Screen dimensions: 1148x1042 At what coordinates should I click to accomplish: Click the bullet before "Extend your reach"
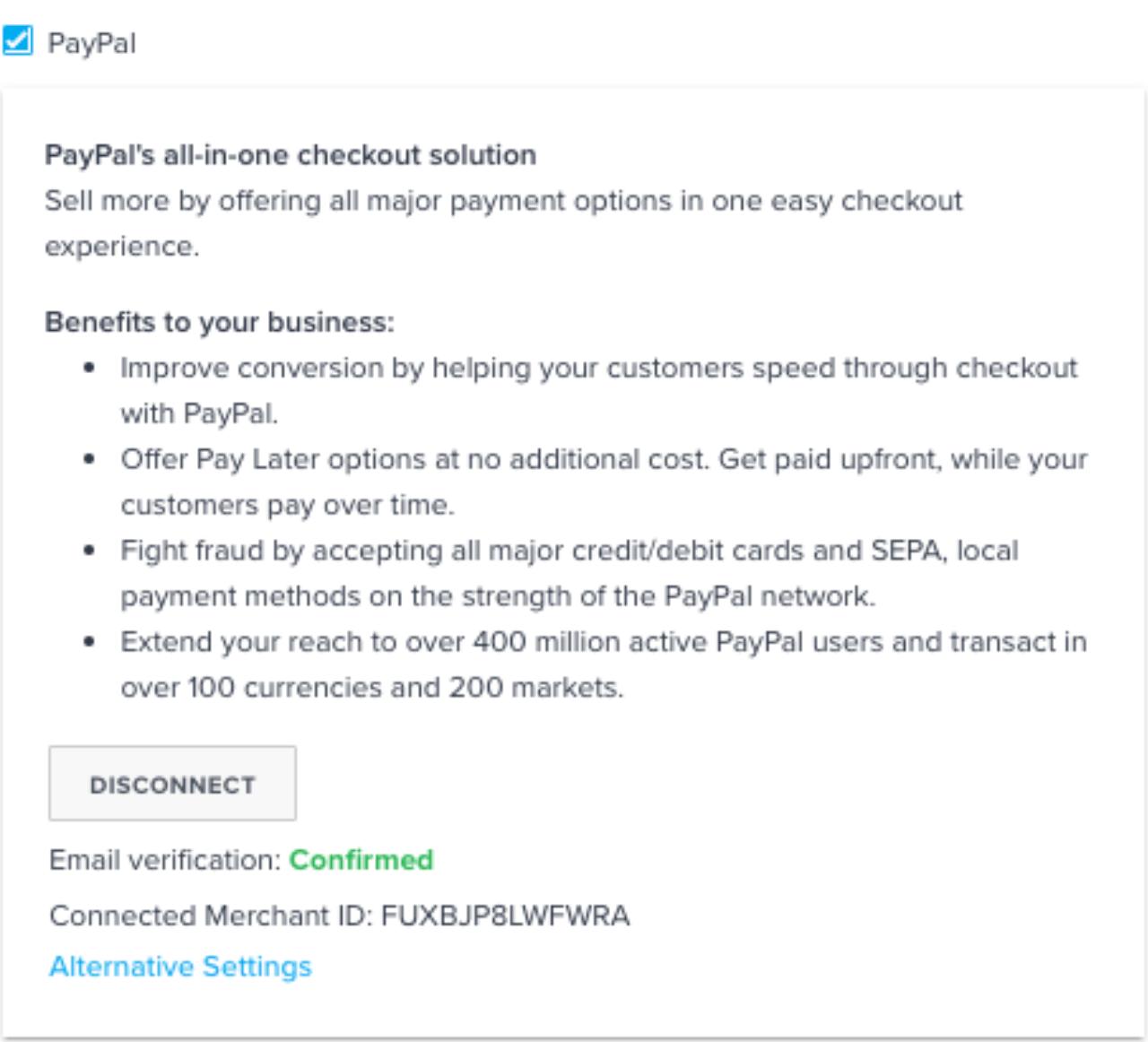(x=89, y=642)
